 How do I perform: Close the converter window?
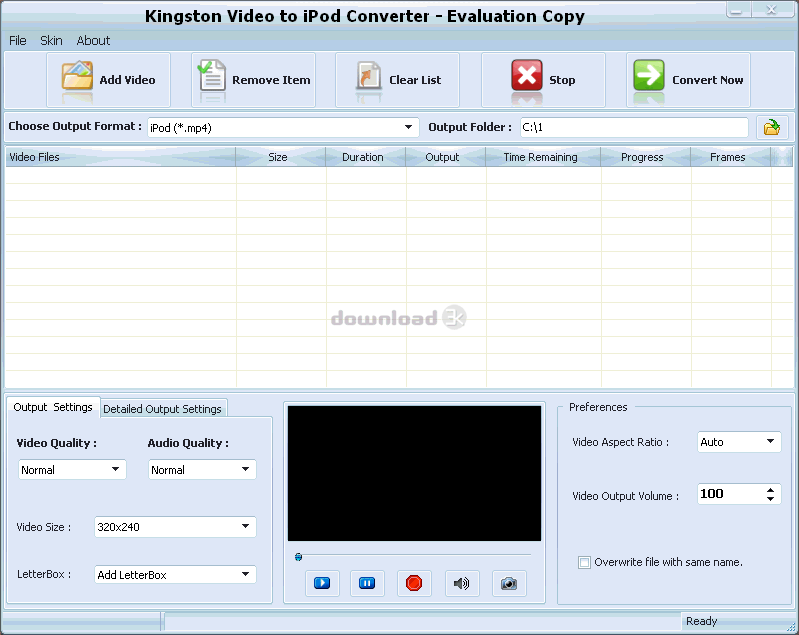tap(771, 9)
